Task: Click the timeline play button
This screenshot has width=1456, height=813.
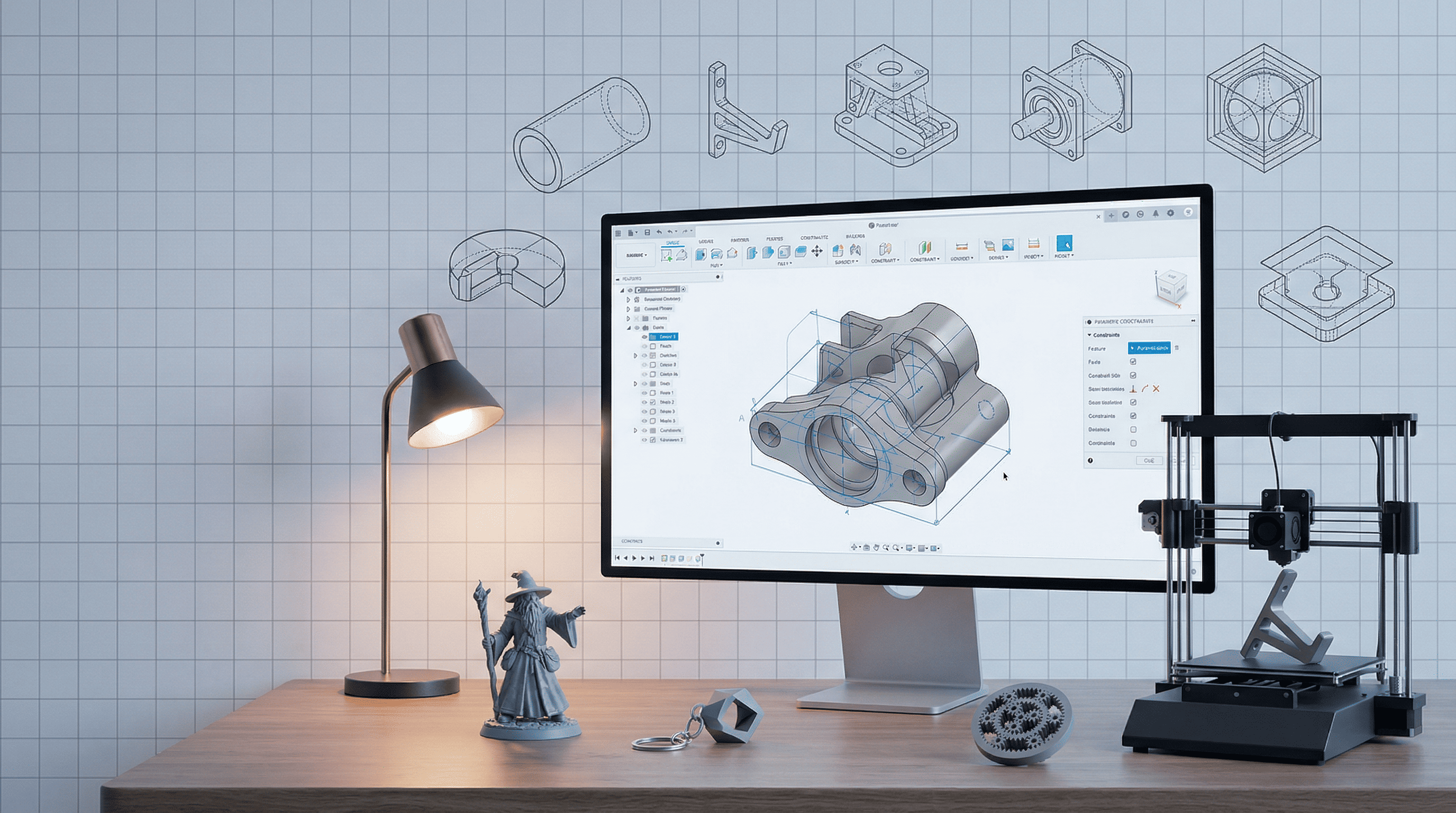Action: tap(634, 558)
